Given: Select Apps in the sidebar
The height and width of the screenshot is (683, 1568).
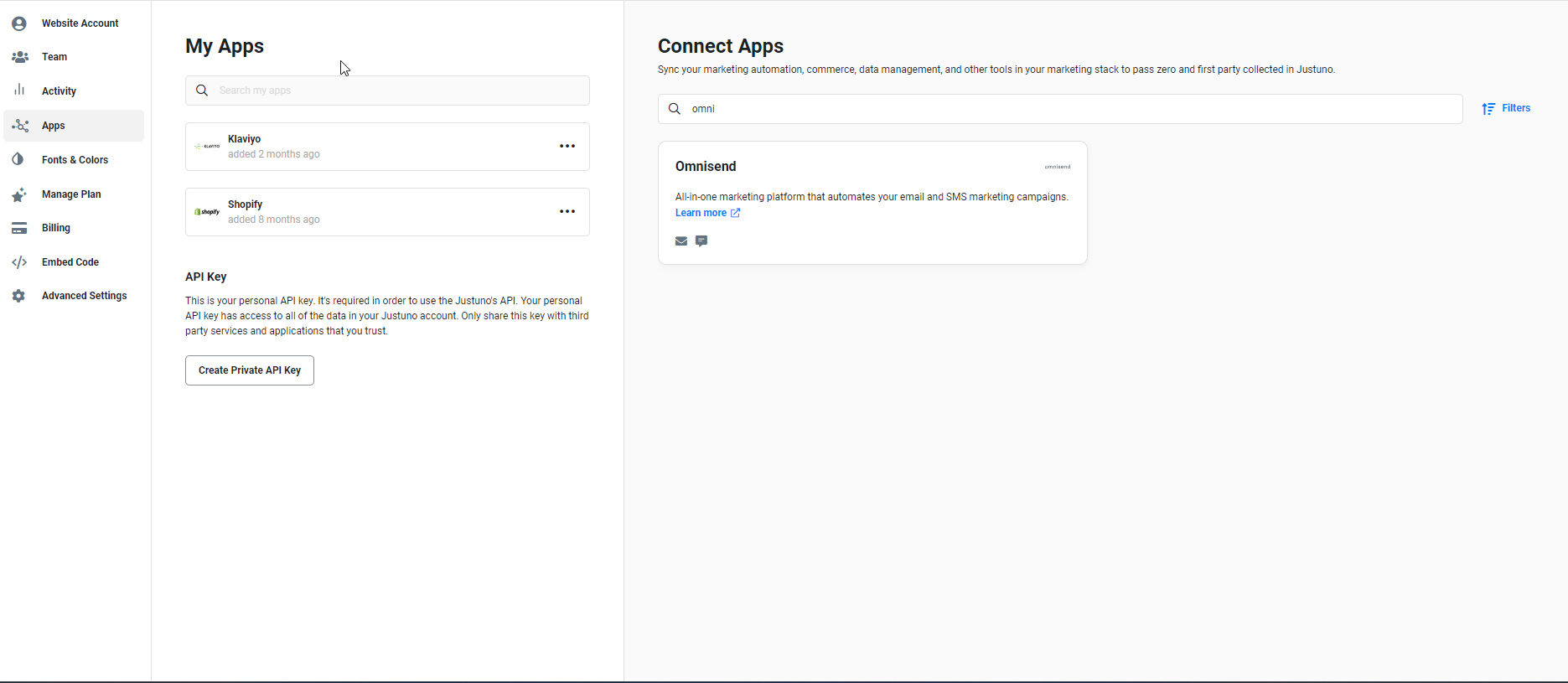Looking at the screenshot, I should click(54, 126).
